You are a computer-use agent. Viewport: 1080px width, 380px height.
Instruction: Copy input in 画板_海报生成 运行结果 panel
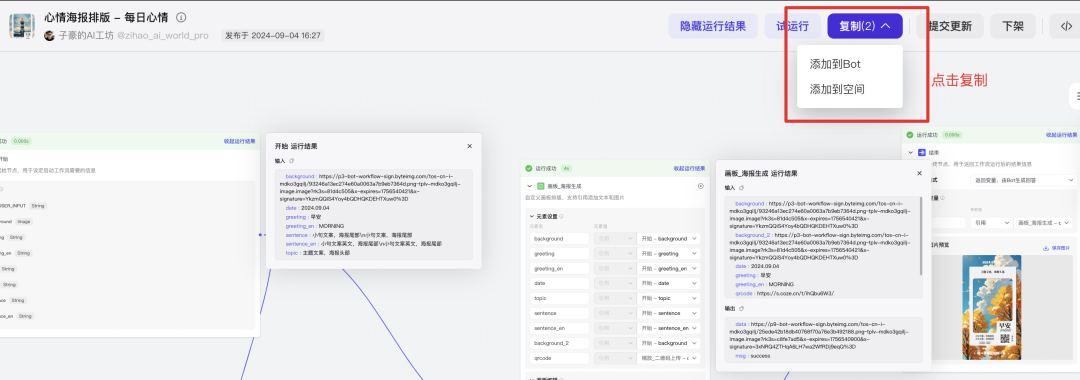(741, 187)
